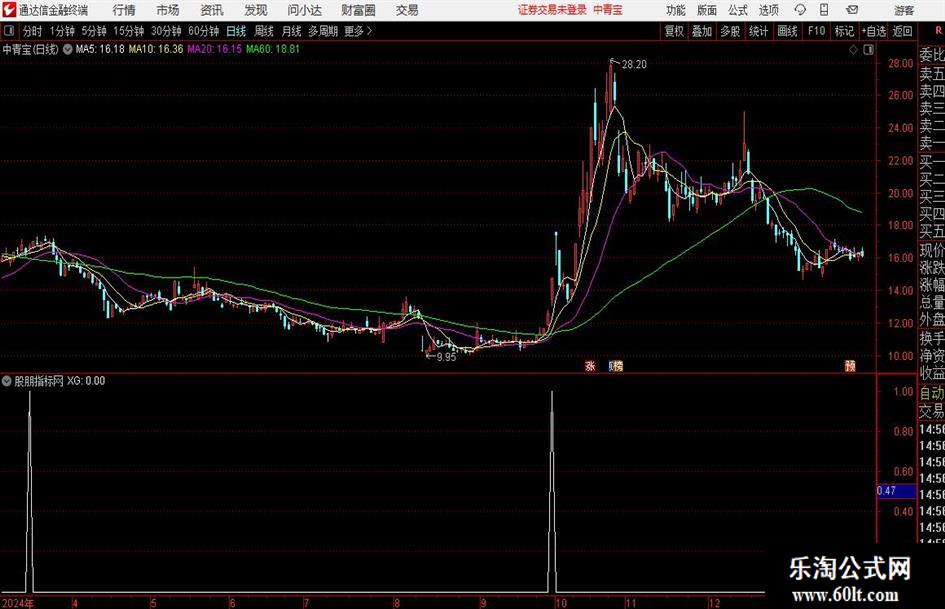Switch to 月线 monthly tab
The height and width of the screenshot is (609, 945).
pos(292,31)
